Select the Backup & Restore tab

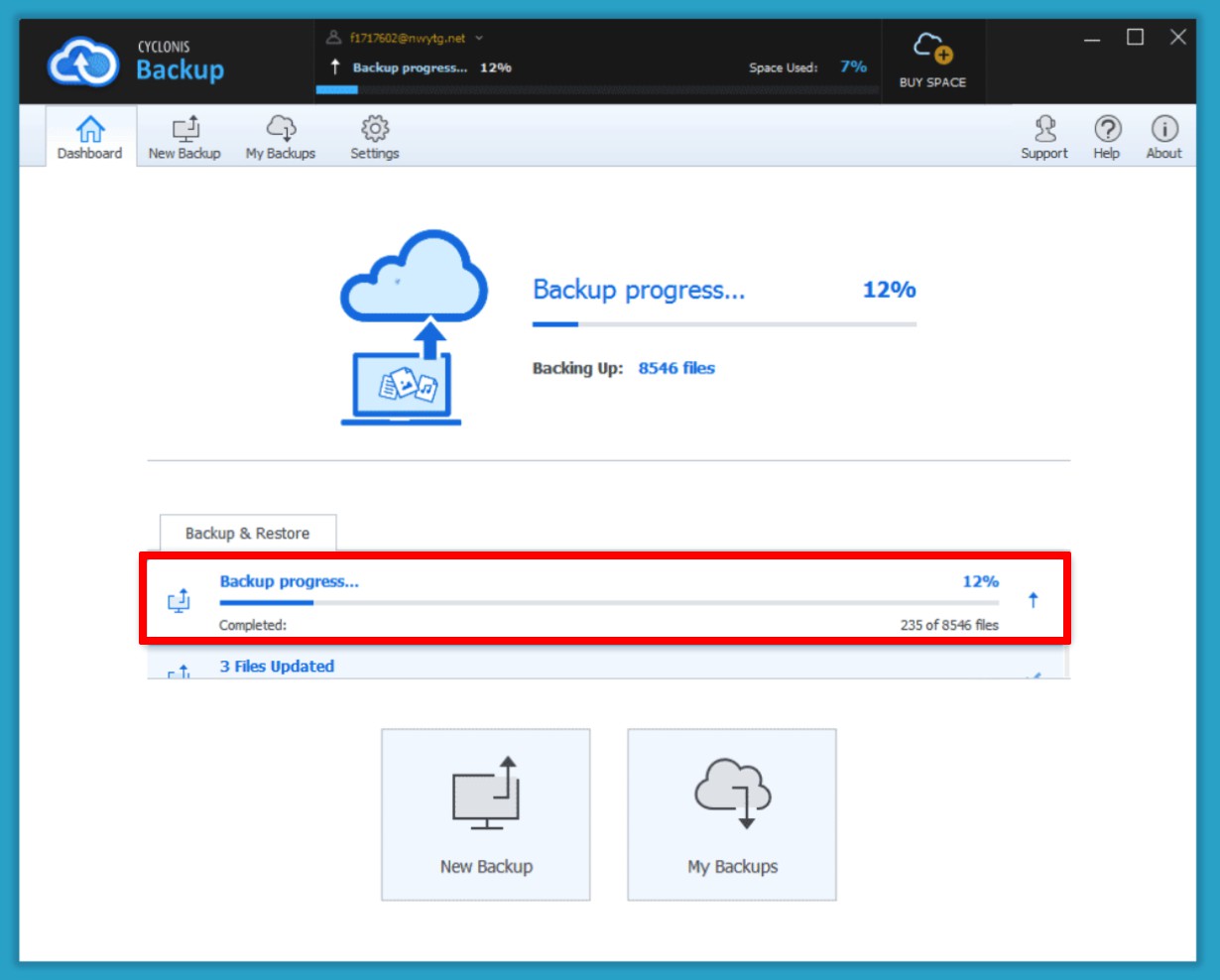(x=247, y=533)
